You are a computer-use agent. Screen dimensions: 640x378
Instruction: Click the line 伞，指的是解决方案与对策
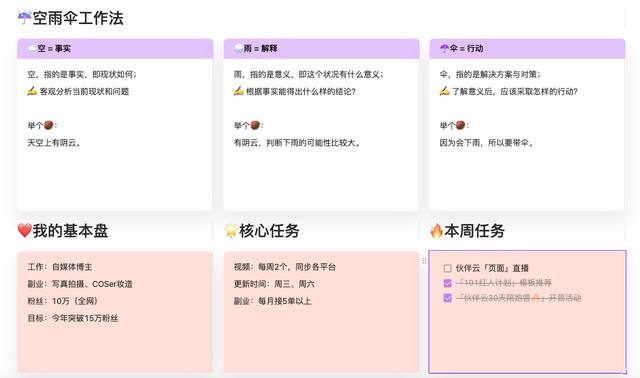click(490, 74)
